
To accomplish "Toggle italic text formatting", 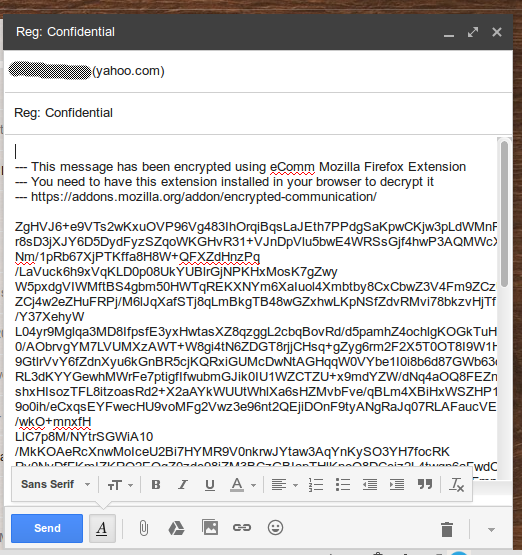I will (x=183, y=485).
